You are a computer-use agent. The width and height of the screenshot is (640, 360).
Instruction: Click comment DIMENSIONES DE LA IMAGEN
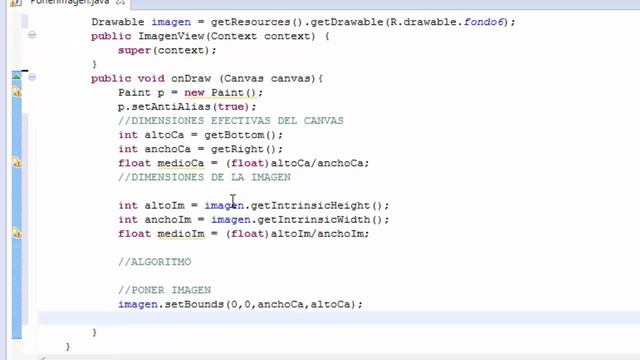tap(204, 177)
